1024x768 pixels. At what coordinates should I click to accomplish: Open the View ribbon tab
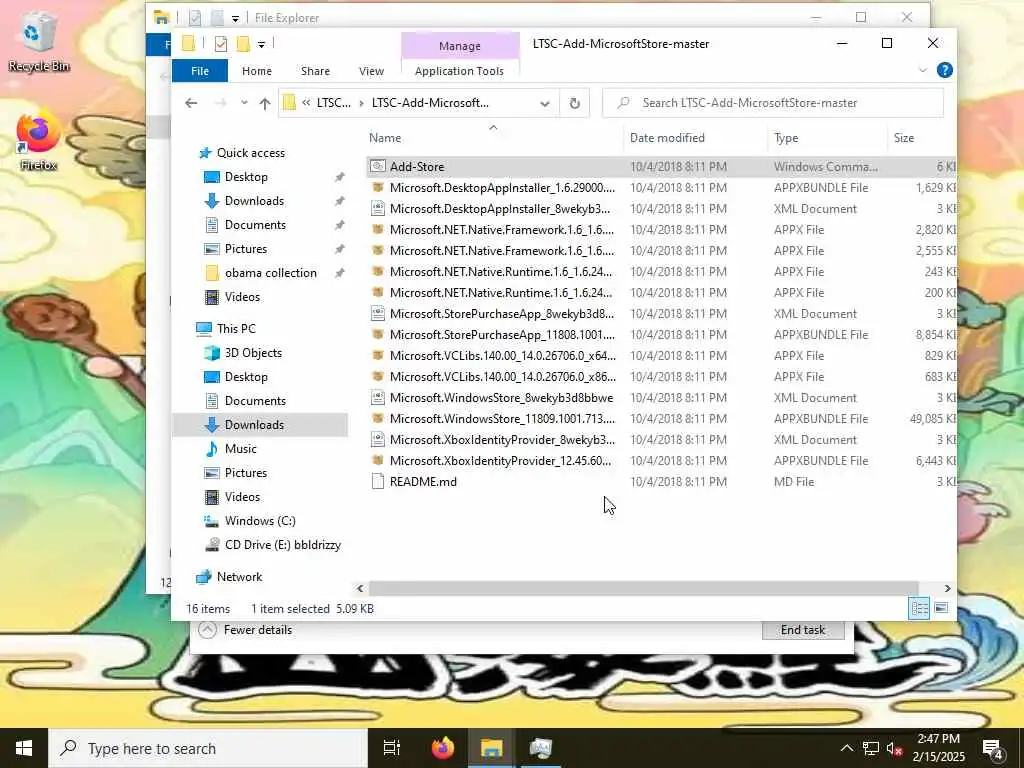tap(371, 71)
